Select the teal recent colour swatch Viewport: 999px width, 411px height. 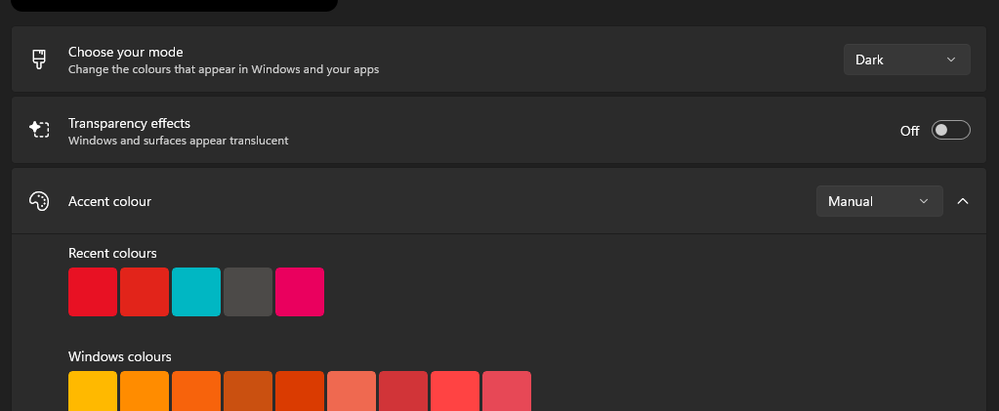(196, 292)
